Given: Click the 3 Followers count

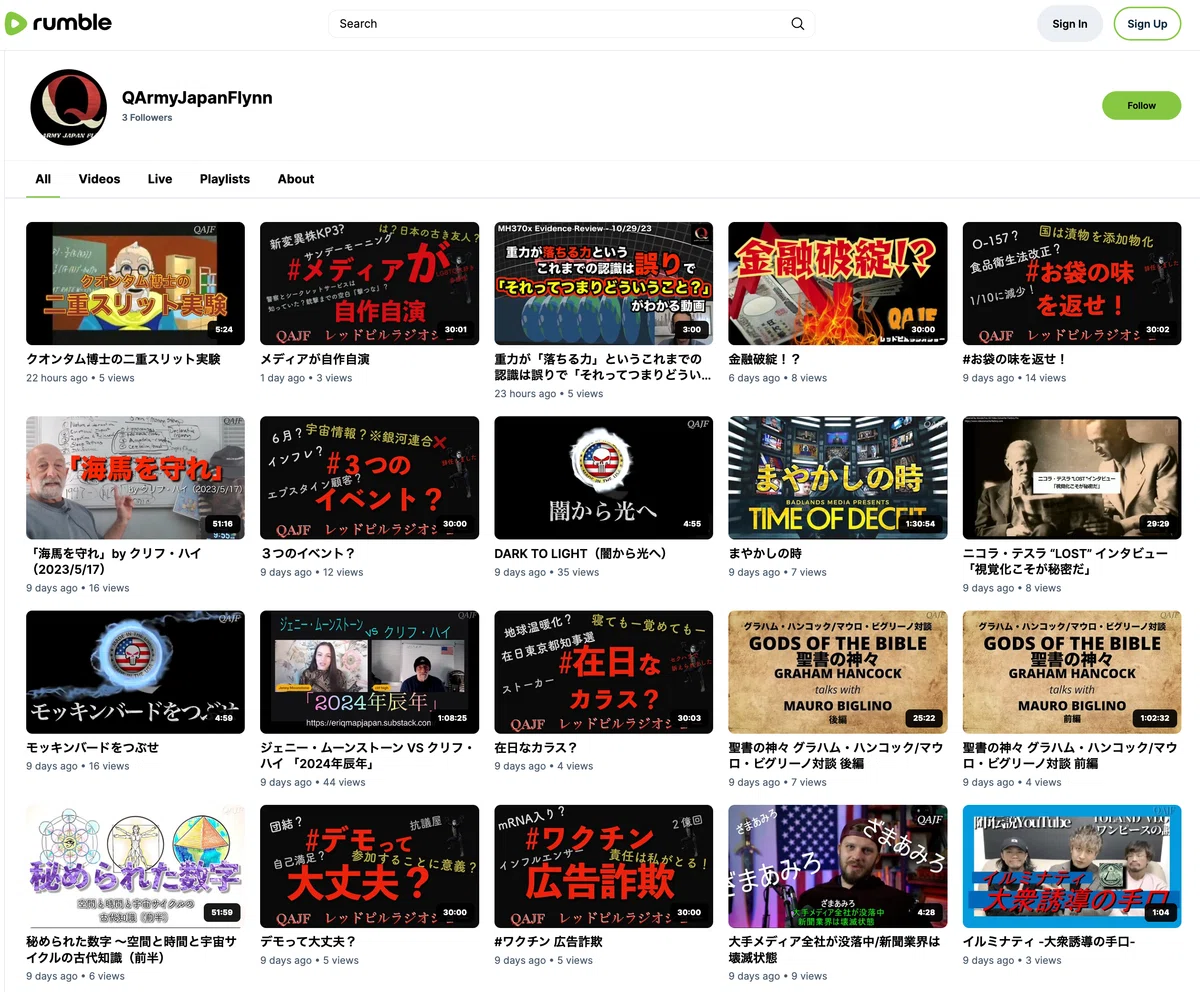Looking at the screenshot, I should tap(147, 118).
